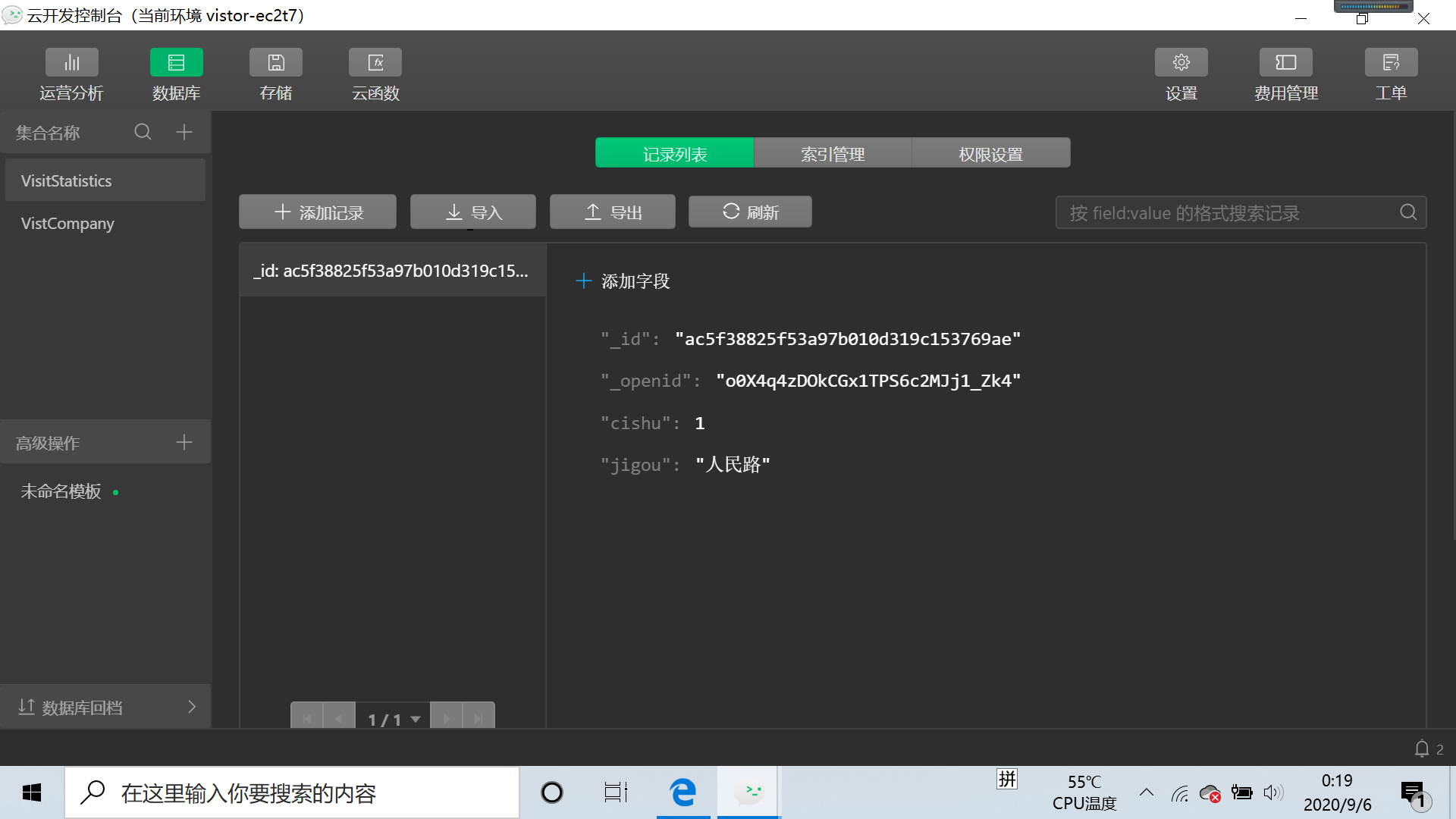Switch to the 索引管理 tab
Image resolution: width=1456 pixels, height=819 pixels.
click(833, 153)
